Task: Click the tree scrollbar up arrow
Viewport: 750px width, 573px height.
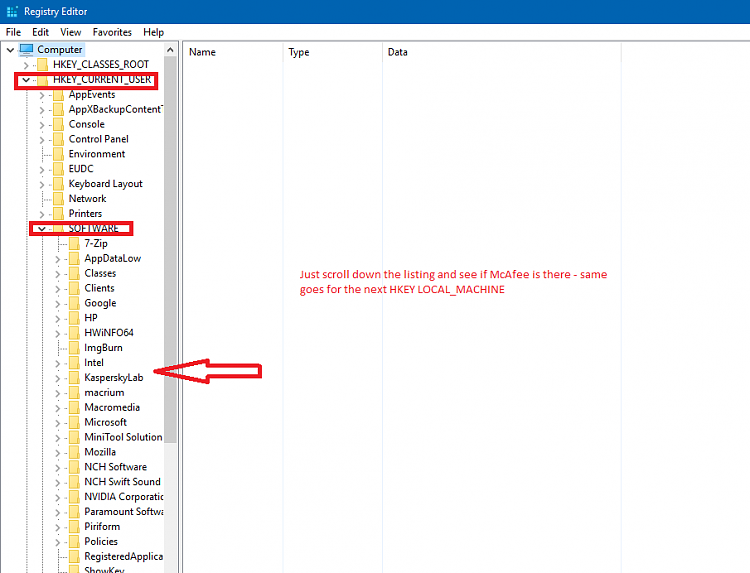Action: (170, 50)
